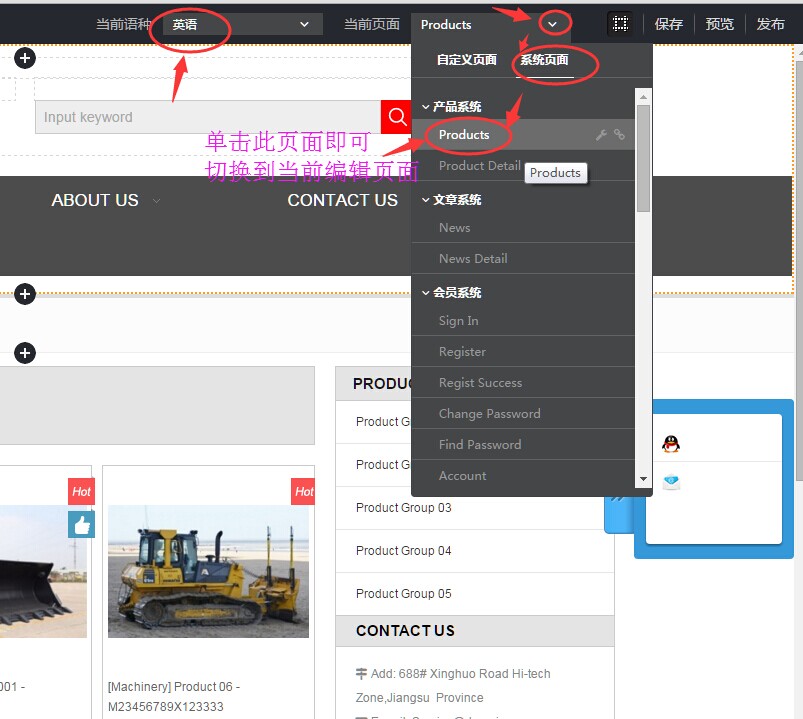Click the email icon below the QQ icon
The width and height of the screenshot is (803, 719).
670,481
